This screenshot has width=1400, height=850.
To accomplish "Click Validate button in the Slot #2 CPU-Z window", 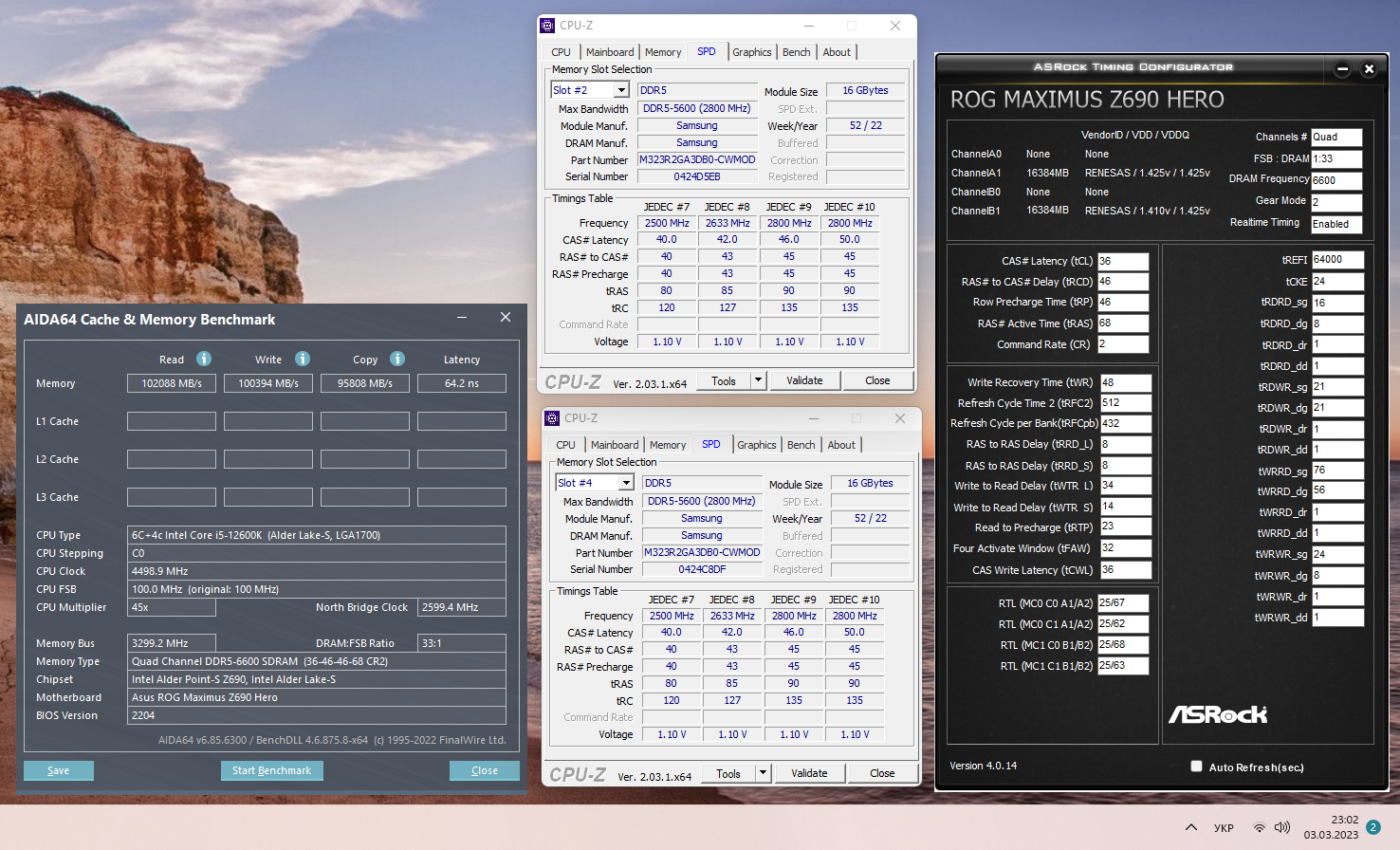I will (804, 380).
